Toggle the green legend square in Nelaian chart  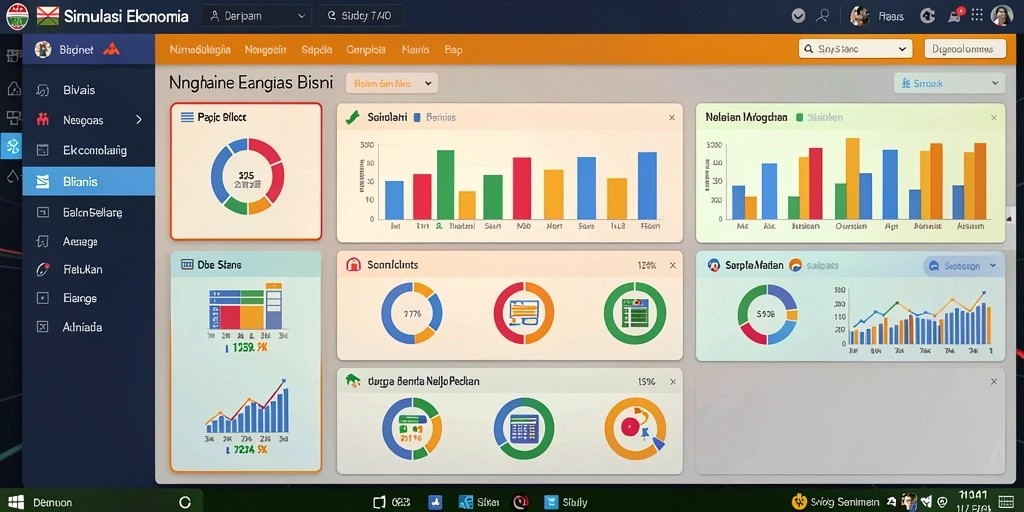coord(799,118)
